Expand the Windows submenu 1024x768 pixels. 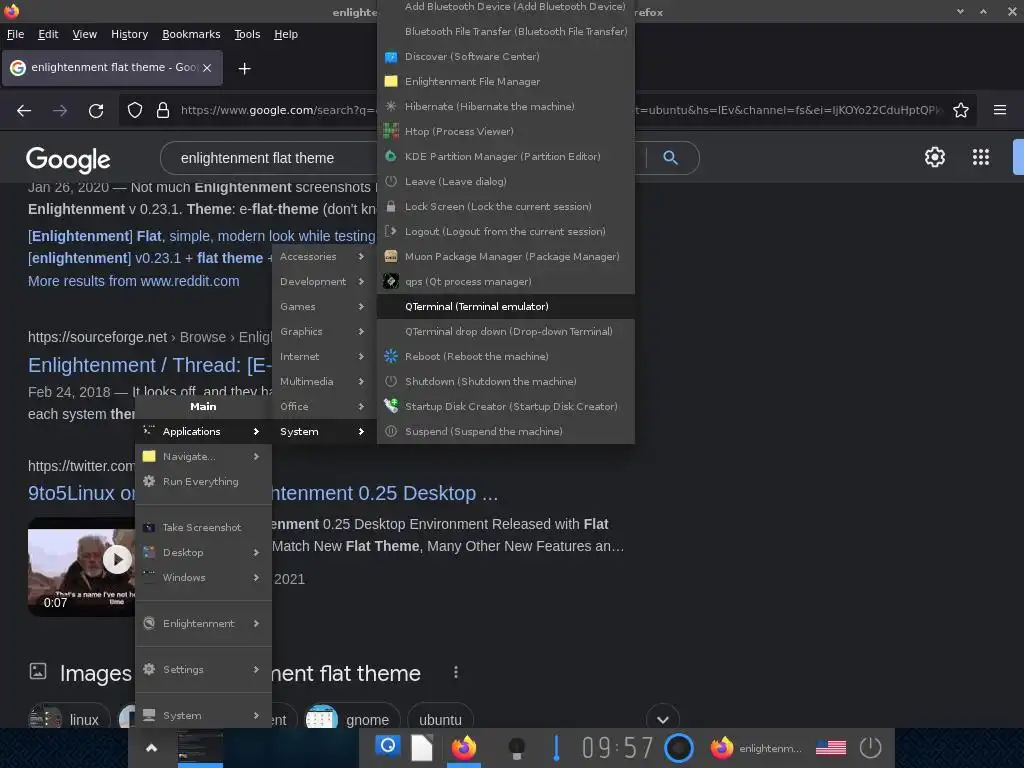(203, 577)
